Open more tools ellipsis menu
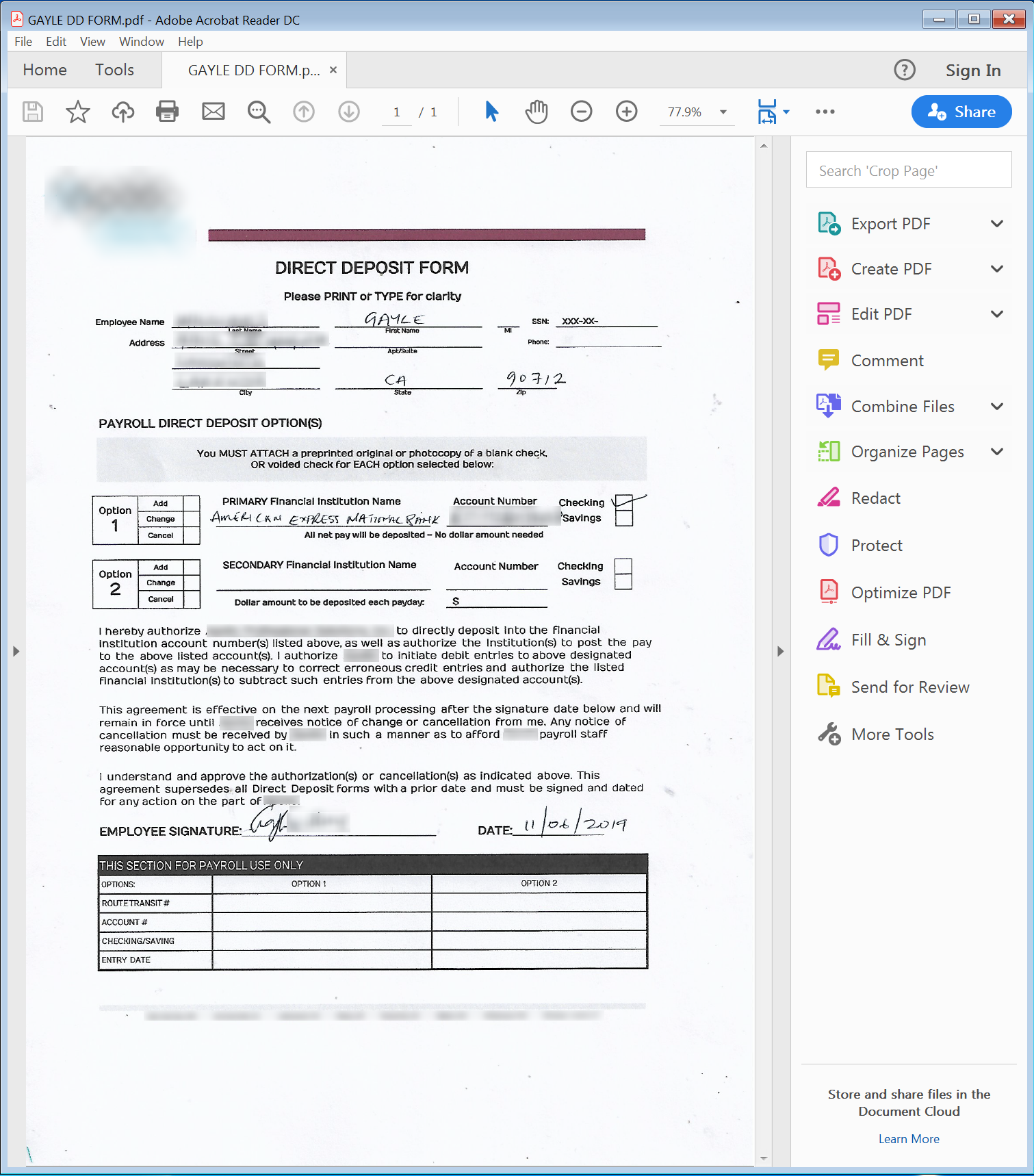Image resolution: width=1034 pixels, height=1176 pixels. coord(825,112)
